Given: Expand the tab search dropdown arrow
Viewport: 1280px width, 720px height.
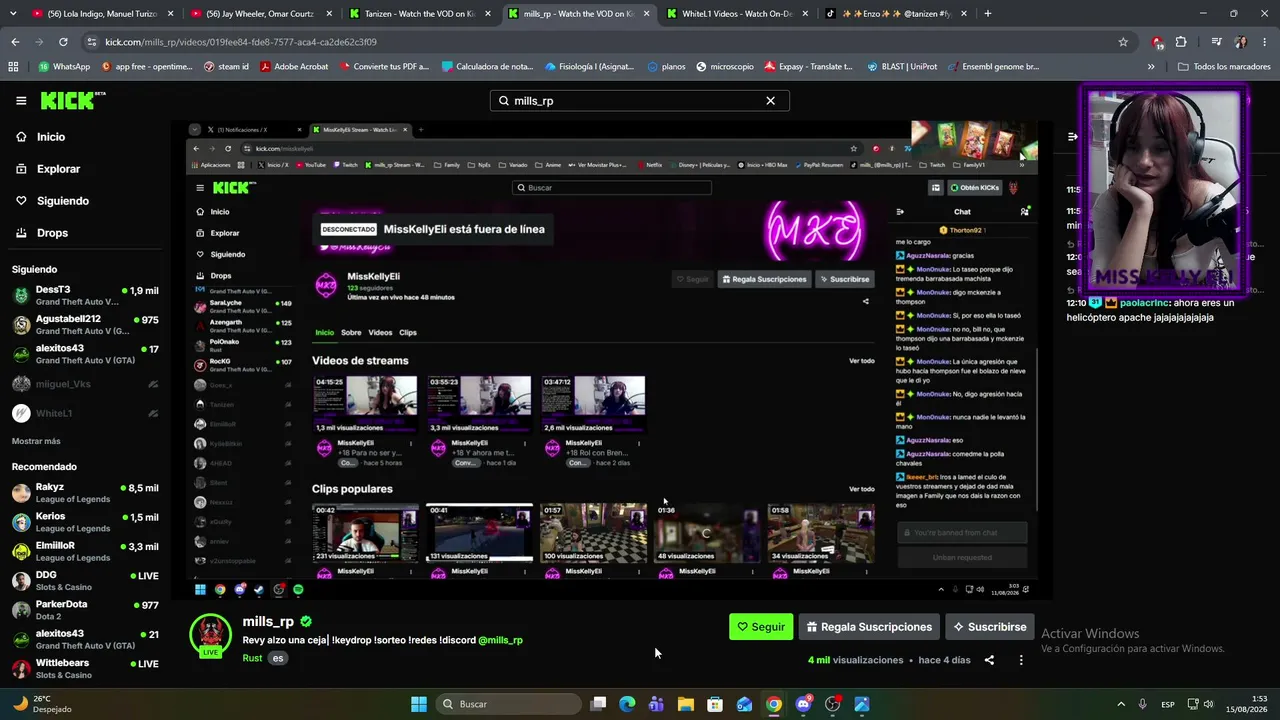Looking at the screenshot, I should pyautogui.click(x=11, y=14).
